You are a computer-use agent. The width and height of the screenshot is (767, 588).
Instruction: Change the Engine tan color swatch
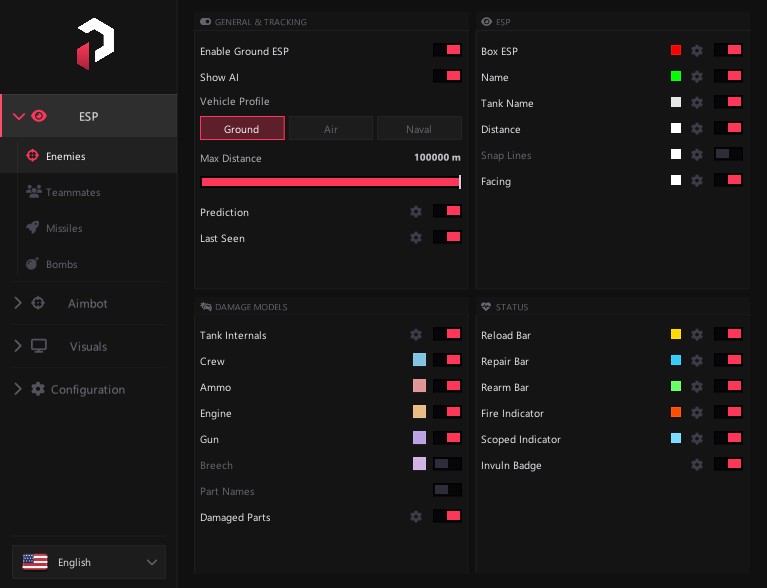tap(419, 412)
